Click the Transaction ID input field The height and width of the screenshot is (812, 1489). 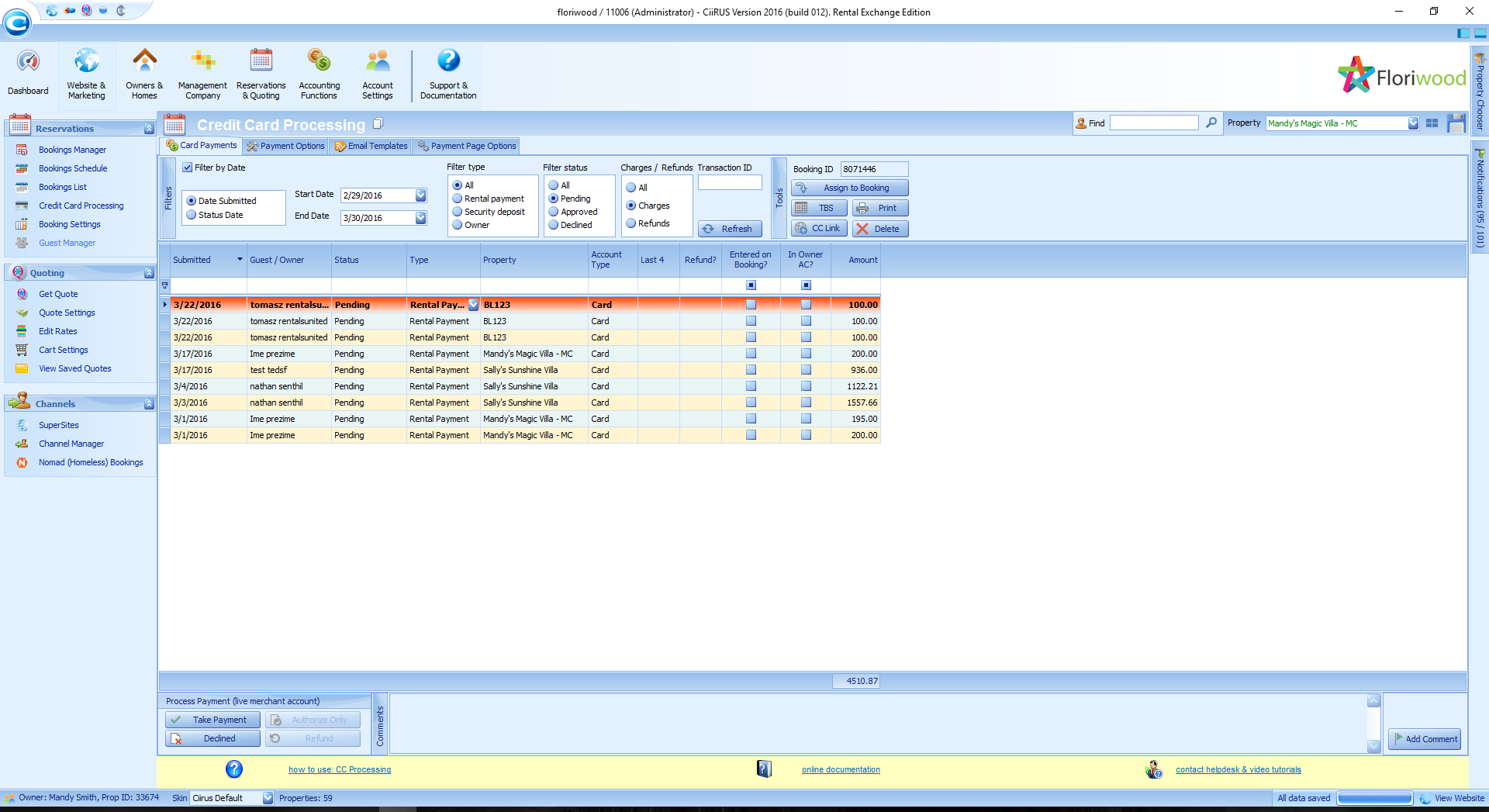[730, 182]
